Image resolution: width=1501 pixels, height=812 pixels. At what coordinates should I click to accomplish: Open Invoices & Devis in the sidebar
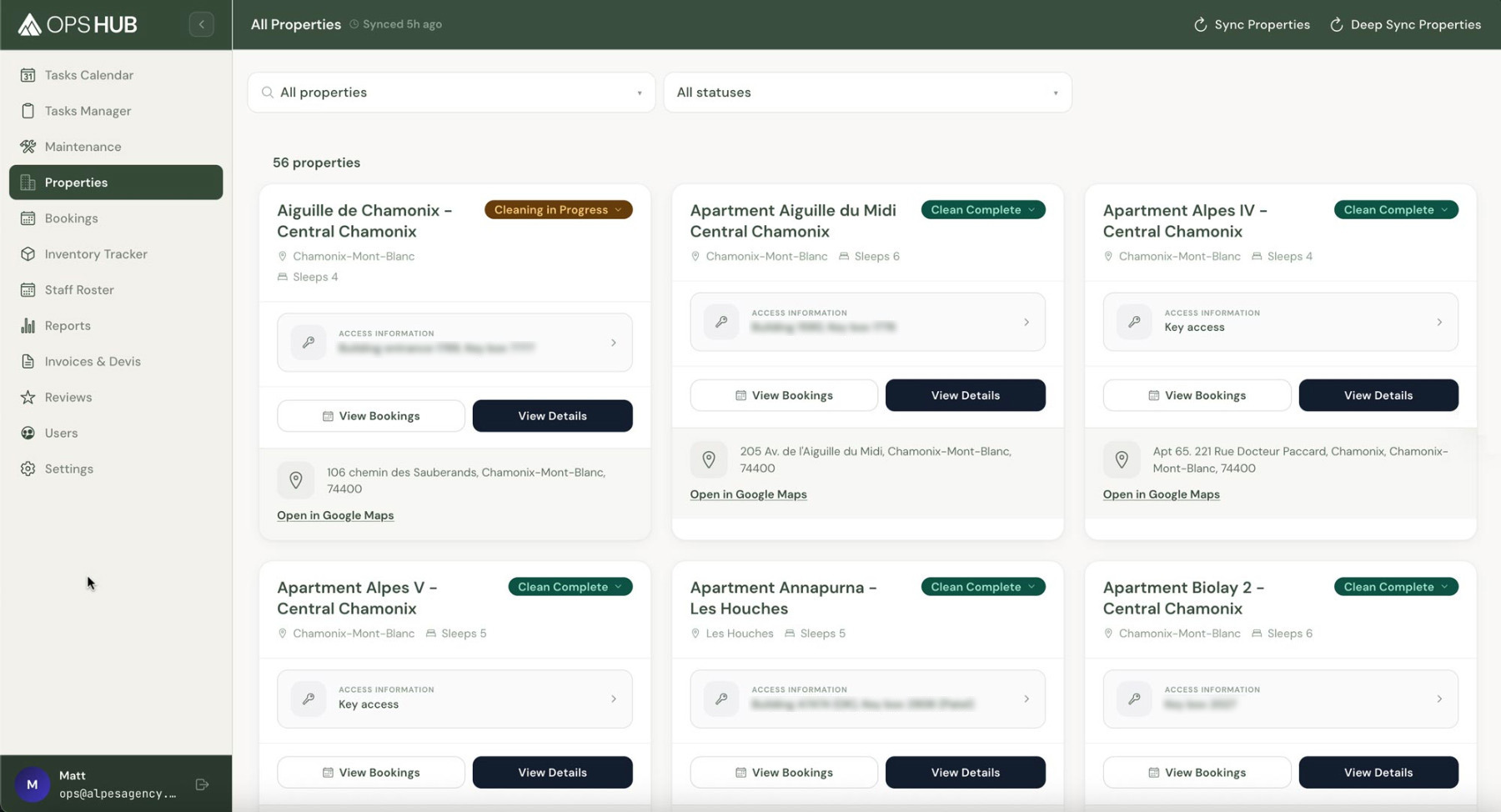click(116, 362)
